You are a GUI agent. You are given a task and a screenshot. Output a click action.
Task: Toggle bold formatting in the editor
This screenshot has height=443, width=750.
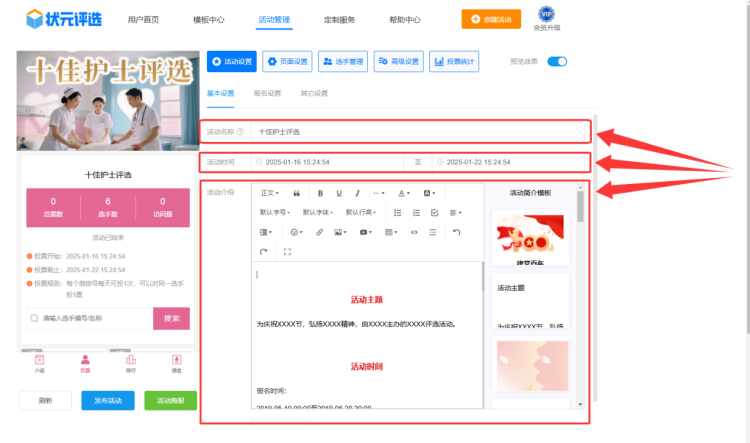[320, 193]
